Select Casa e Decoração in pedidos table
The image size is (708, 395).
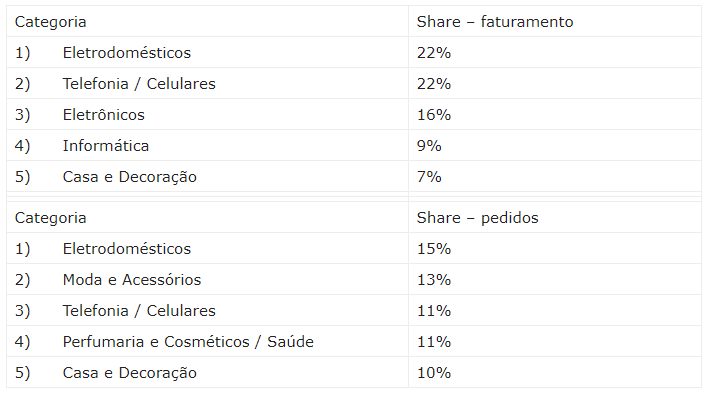207,372
